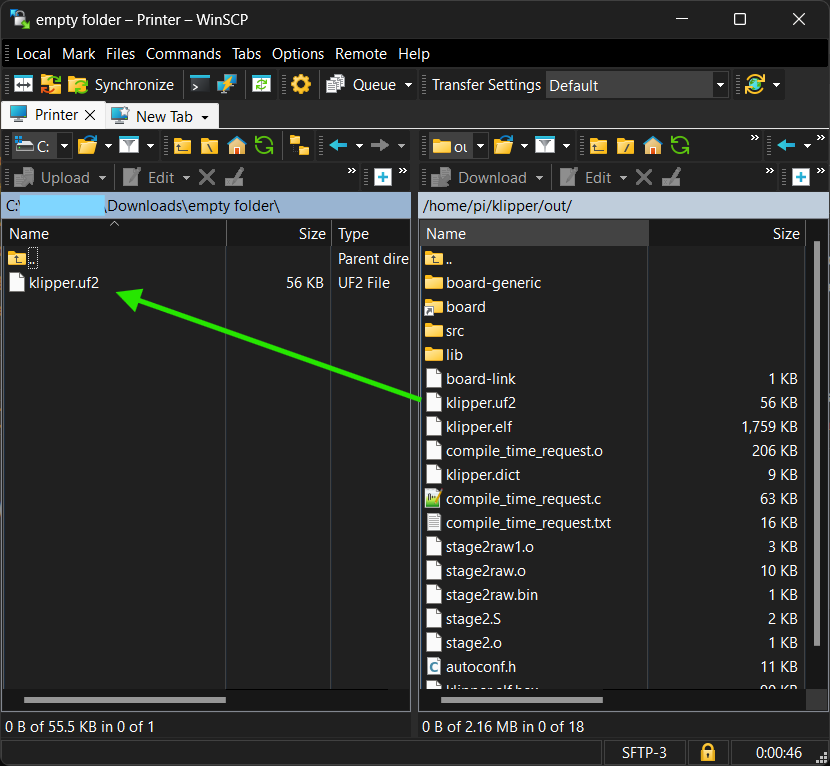Expand the Queue dropdown arrow
This screenshot has width=830, height=766.
pos(408,85)
